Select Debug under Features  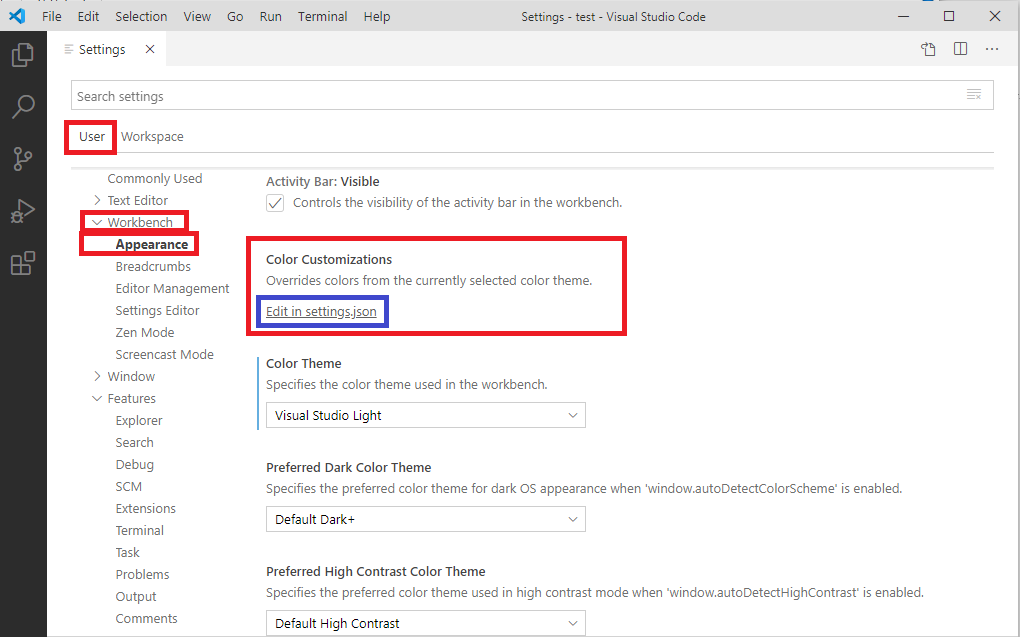[x=135, y=465]
